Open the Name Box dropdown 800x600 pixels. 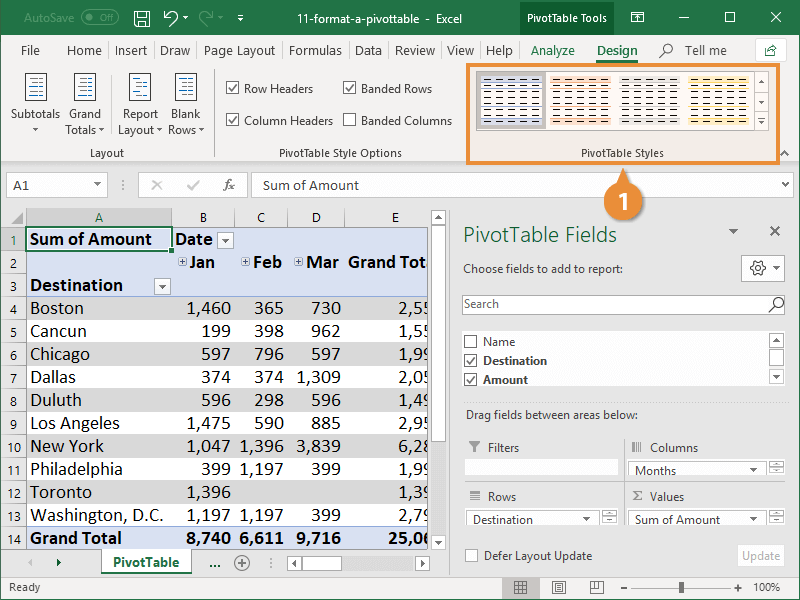coord(97,184)
